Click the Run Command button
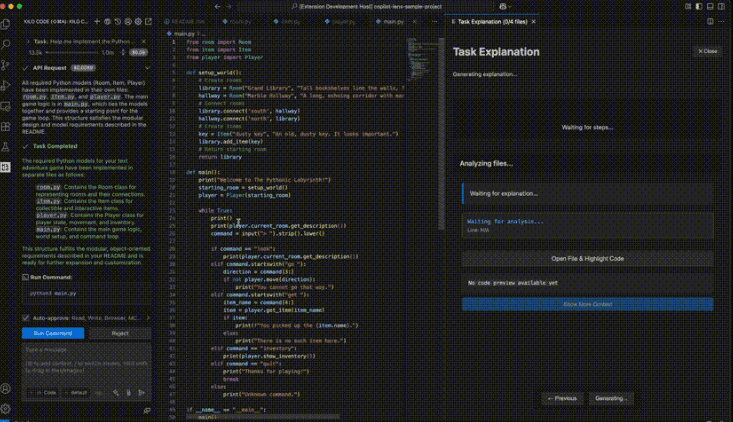Screen dimensions: 733x422 (53, 333)
